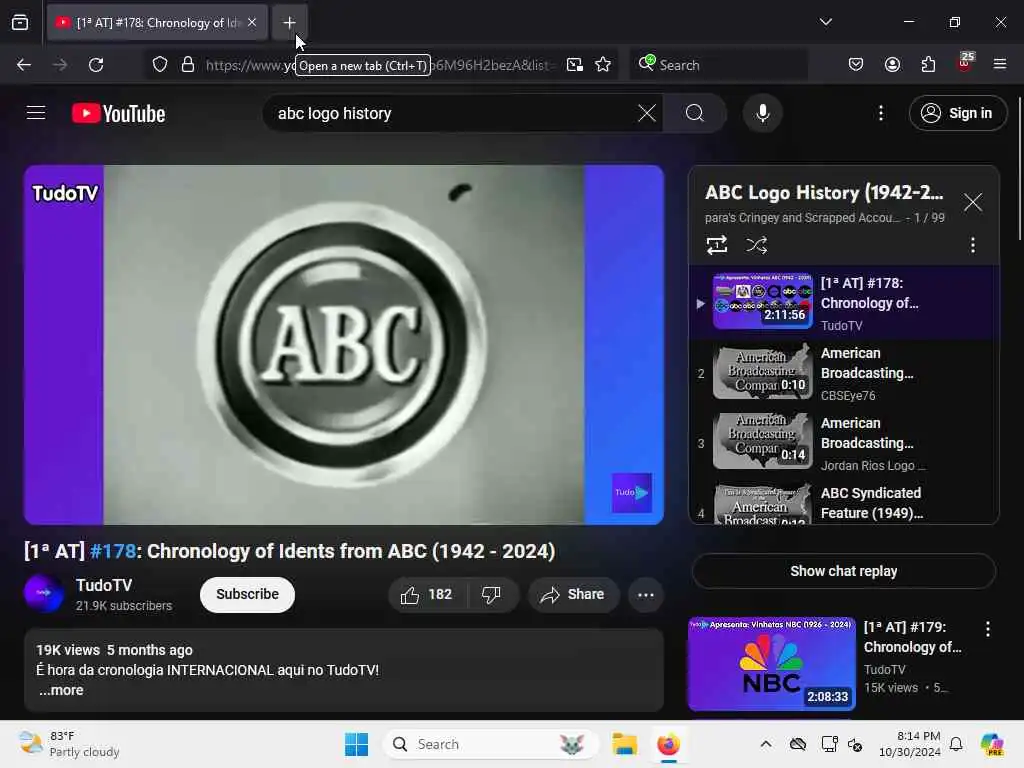Bookmark this page with star icon
1024x768 pixels.
pyautogui.click(x=603, y=65)
